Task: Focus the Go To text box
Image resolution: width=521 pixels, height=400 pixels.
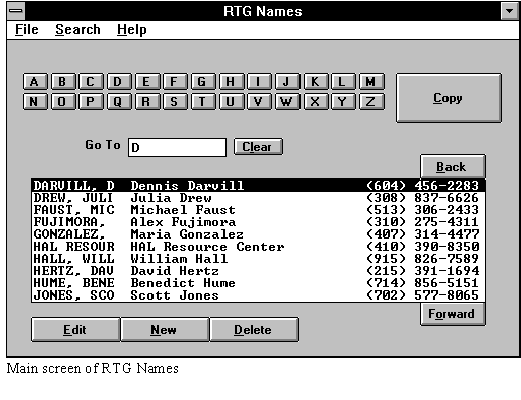Action: click(177, 147)
